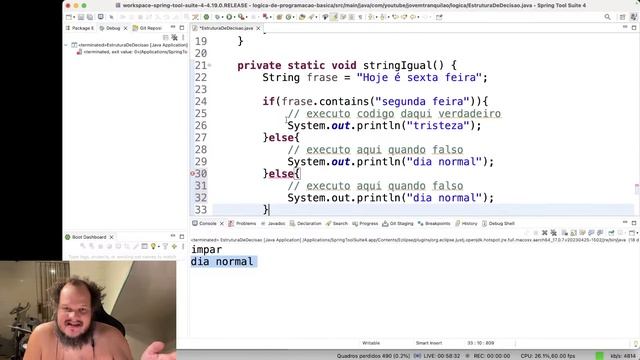Open the Progress tab
This screenshot has width=640, height=360.
(365, 224)
